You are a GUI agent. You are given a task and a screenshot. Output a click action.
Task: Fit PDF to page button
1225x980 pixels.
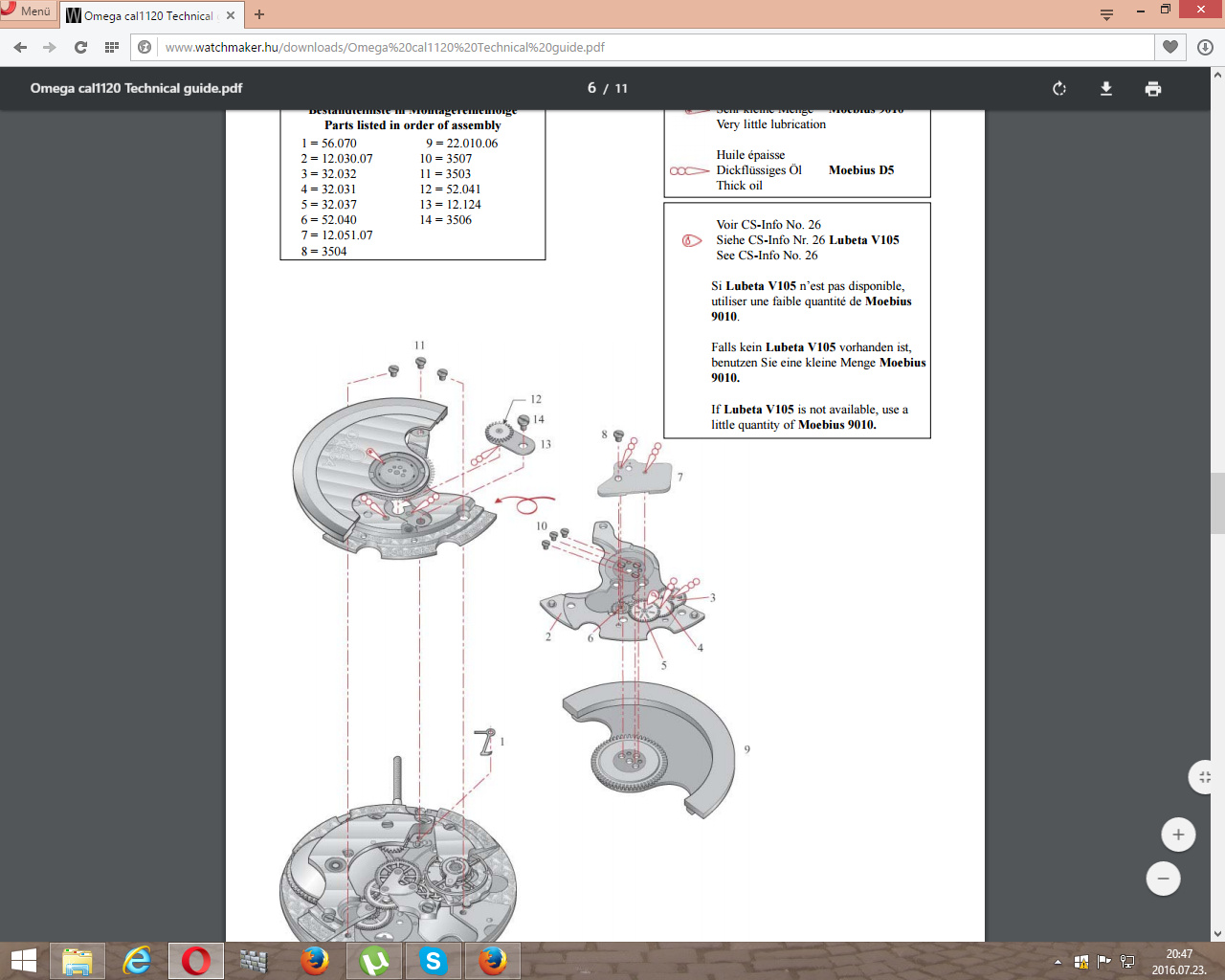1204,777
